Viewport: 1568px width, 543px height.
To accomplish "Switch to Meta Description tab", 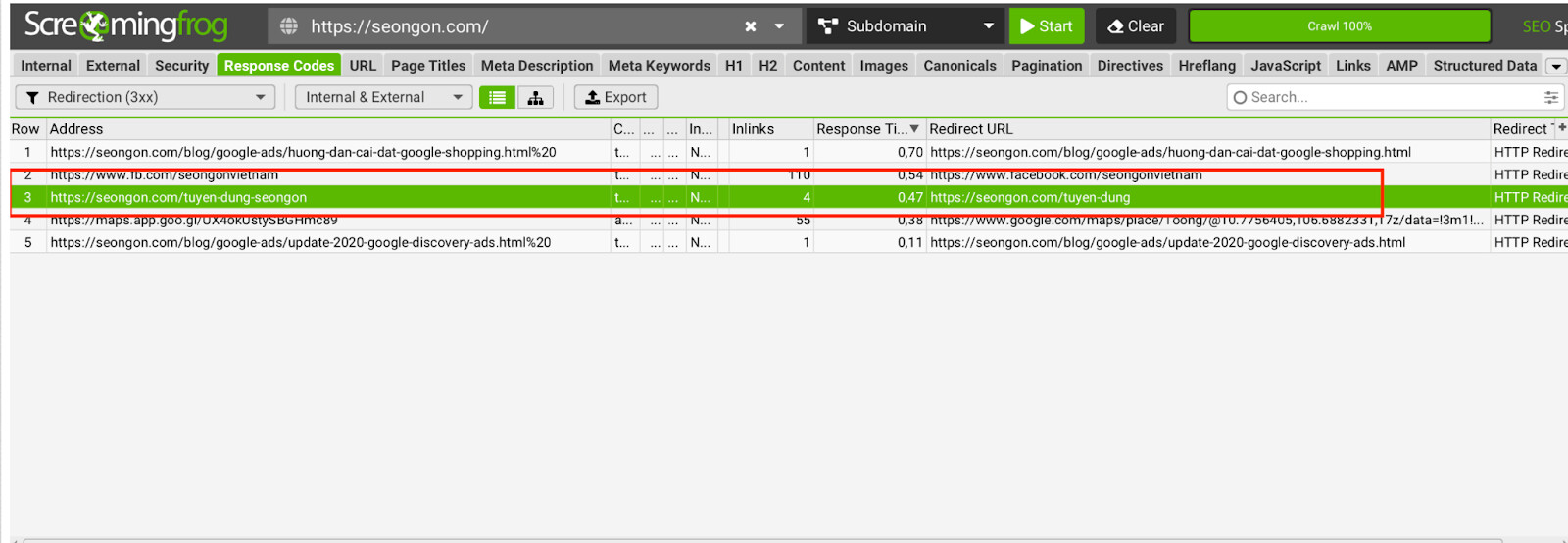I will tap(537, 66).
